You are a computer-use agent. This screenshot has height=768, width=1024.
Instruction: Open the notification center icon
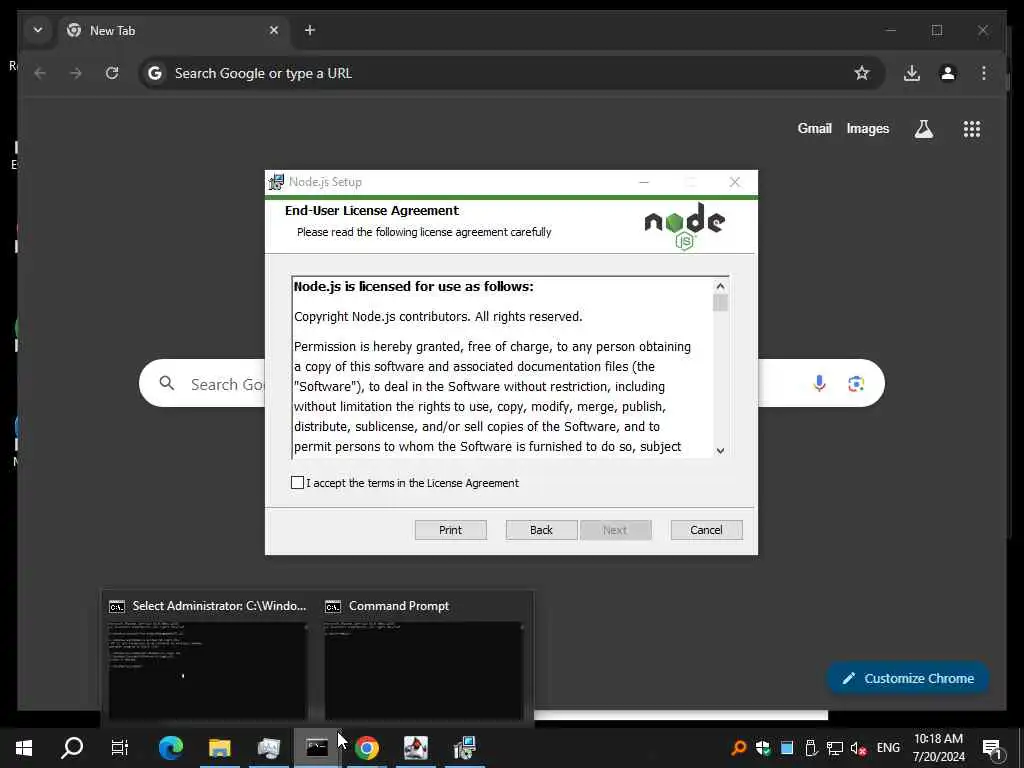point(992,748)
